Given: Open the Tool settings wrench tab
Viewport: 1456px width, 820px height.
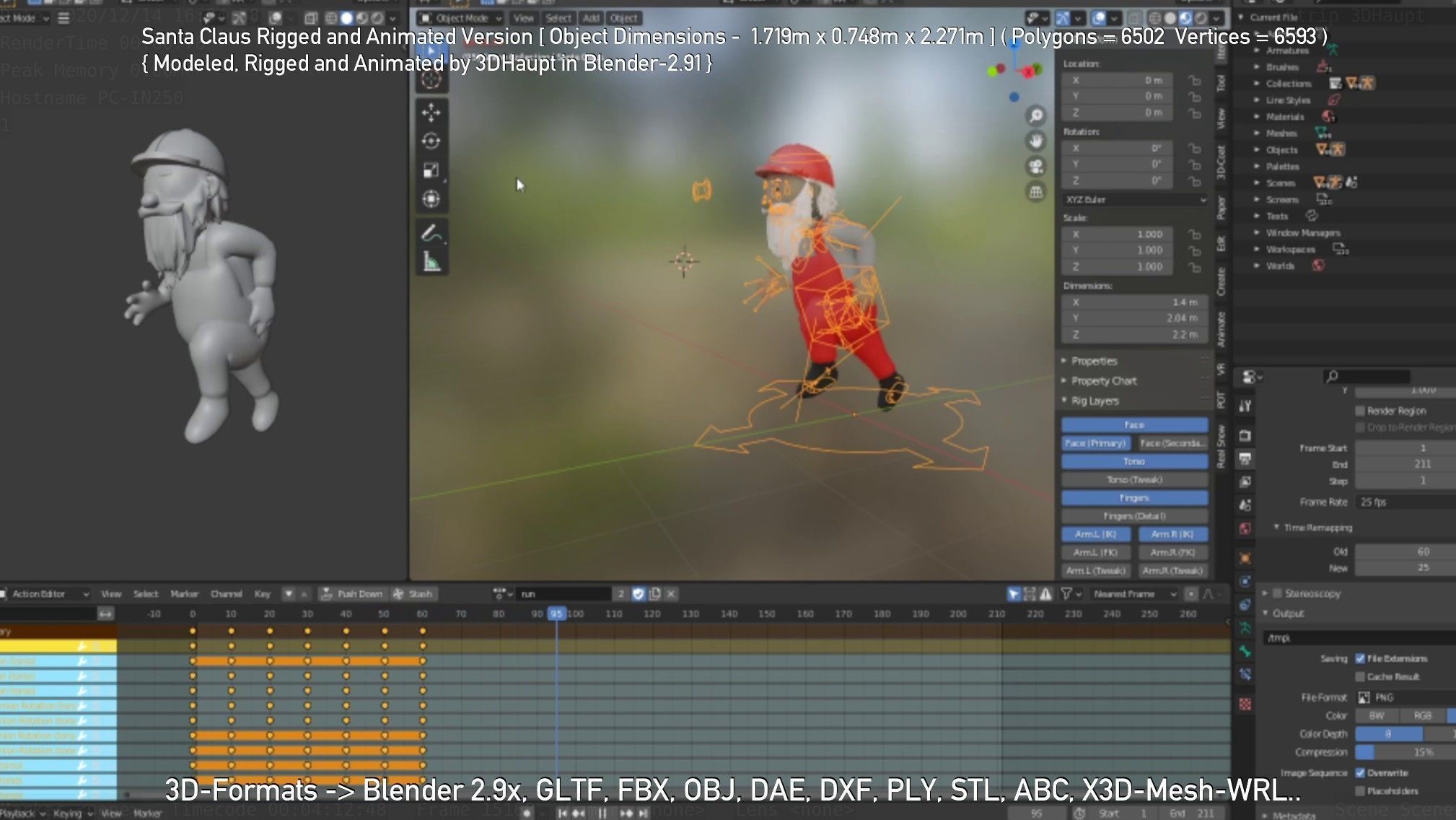Looking at the screenshot, I should [1245, 406].
